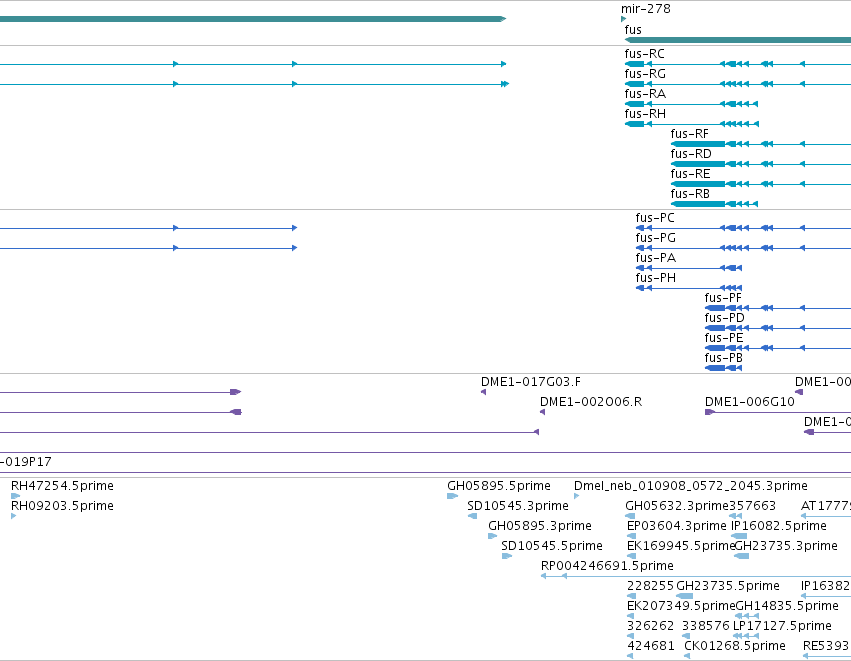851x661 pixels.
Task: Click the fus-PD protein label
Action: [725, 318]
